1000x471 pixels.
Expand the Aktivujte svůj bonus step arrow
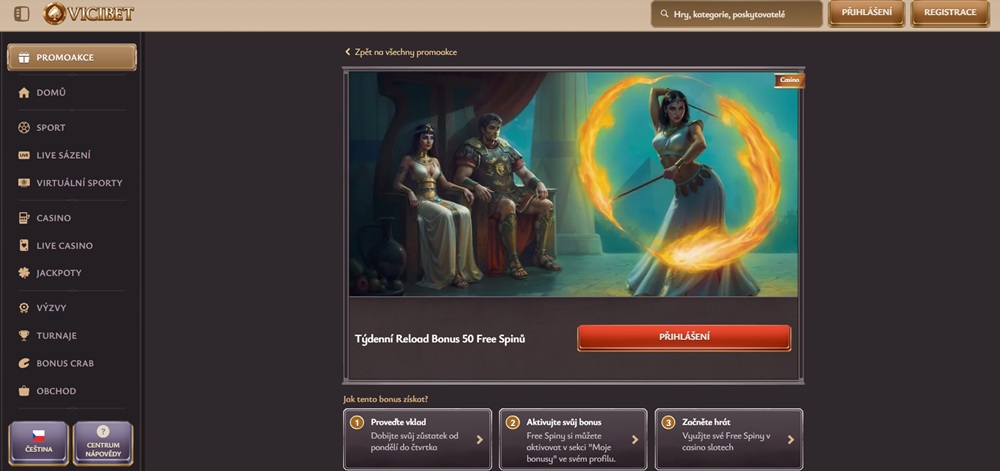tap(635, 439)
